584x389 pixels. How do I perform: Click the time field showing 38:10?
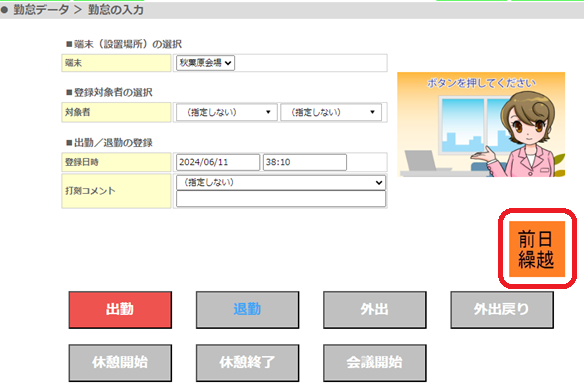[x=305, y=162]
